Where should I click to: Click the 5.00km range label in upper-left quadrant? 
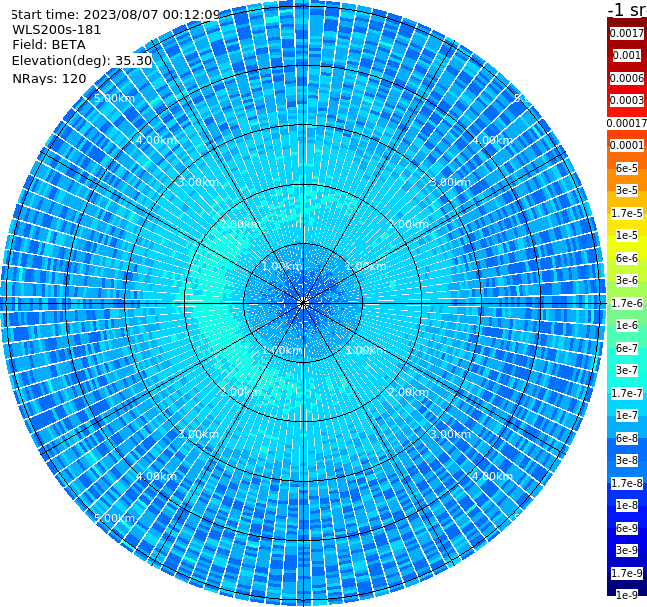pos(114,98)
